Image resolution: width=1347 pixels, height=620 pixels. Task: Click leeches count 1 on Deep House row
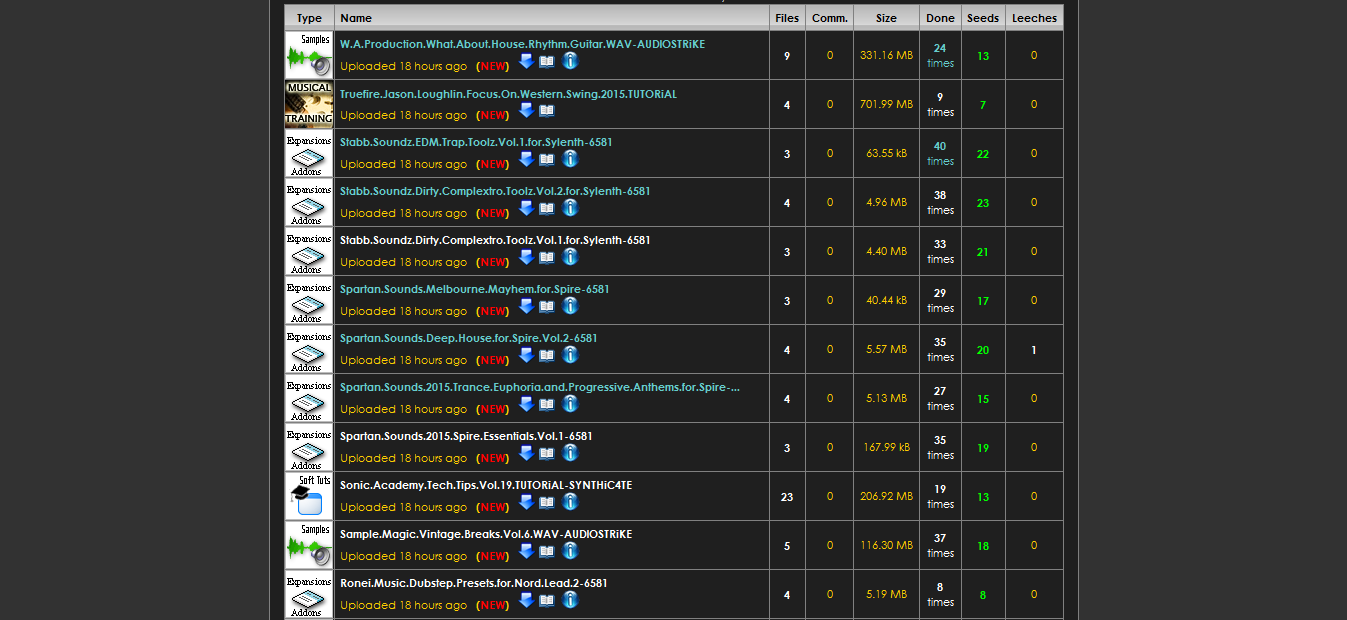click(x=1034, y=350)
